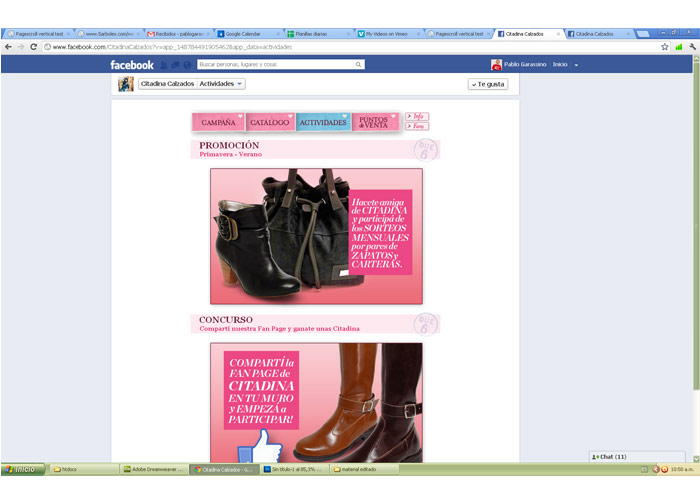Screen dimensions: 700x500
Task: Bookmark page with the star icon
Action: pyautogui.click(x=665, y=47)
